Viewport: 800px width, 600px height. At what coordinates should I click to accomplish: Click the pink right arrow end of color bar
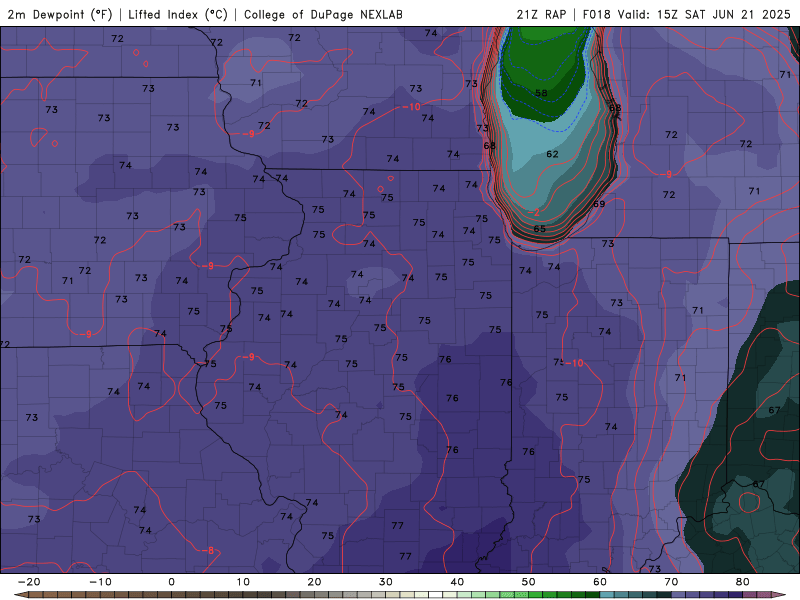pos(779,595)
